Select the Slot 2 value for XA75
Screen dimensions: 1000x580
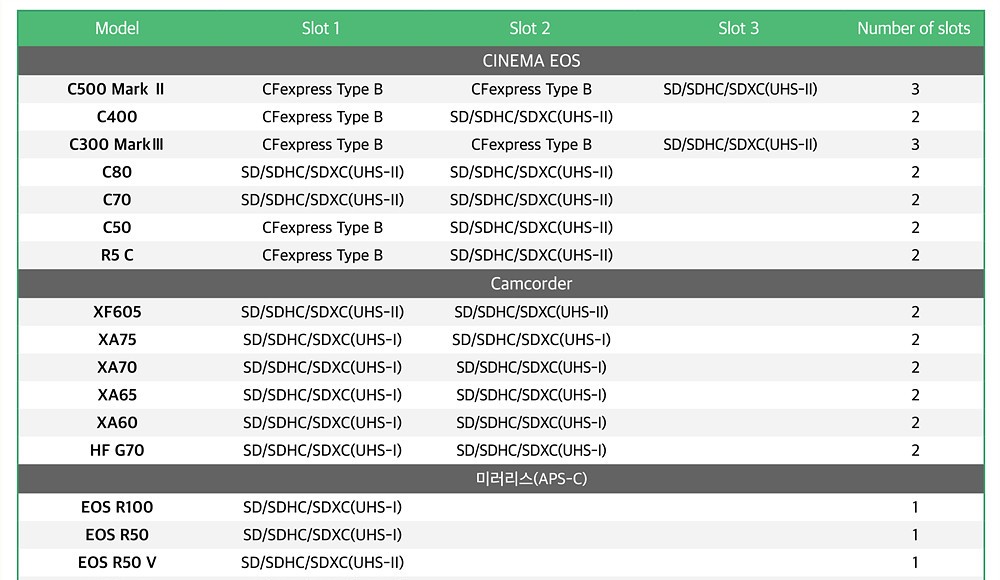[x=531, y=340]
